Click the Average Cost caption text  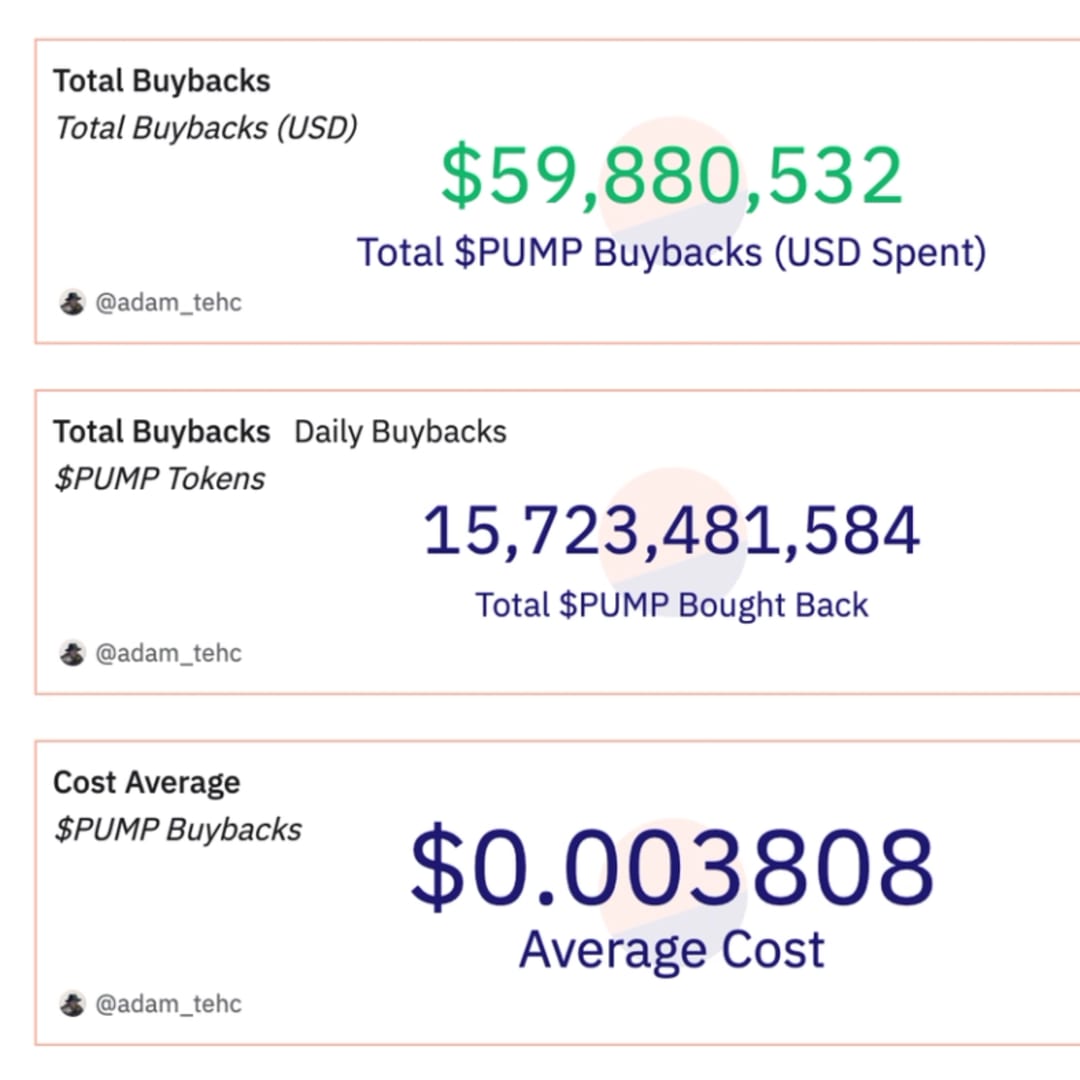(x=671, y=948)
